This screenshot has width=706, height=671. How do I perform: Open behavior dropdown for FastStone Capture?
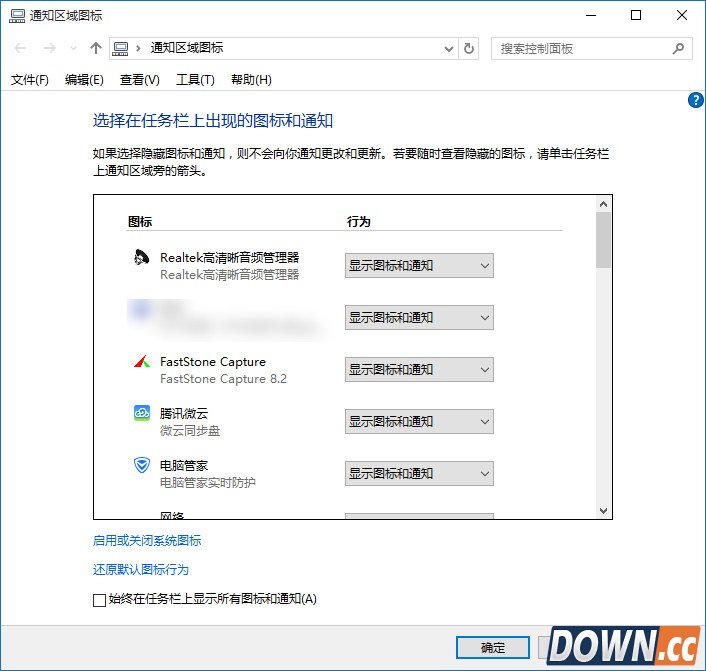[419, 370]
